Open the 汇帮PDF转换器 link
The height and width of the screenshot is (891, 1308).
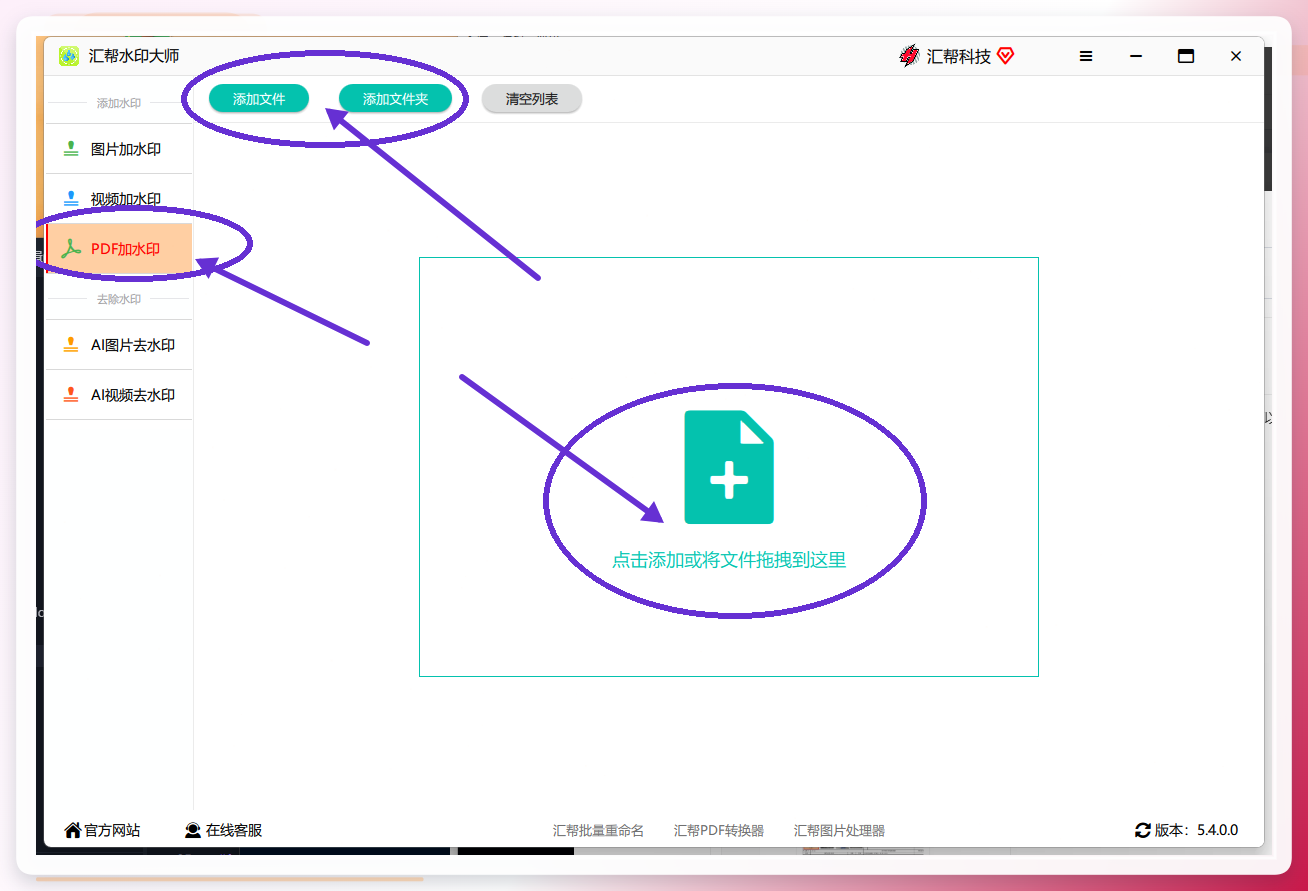click(719, 830)
